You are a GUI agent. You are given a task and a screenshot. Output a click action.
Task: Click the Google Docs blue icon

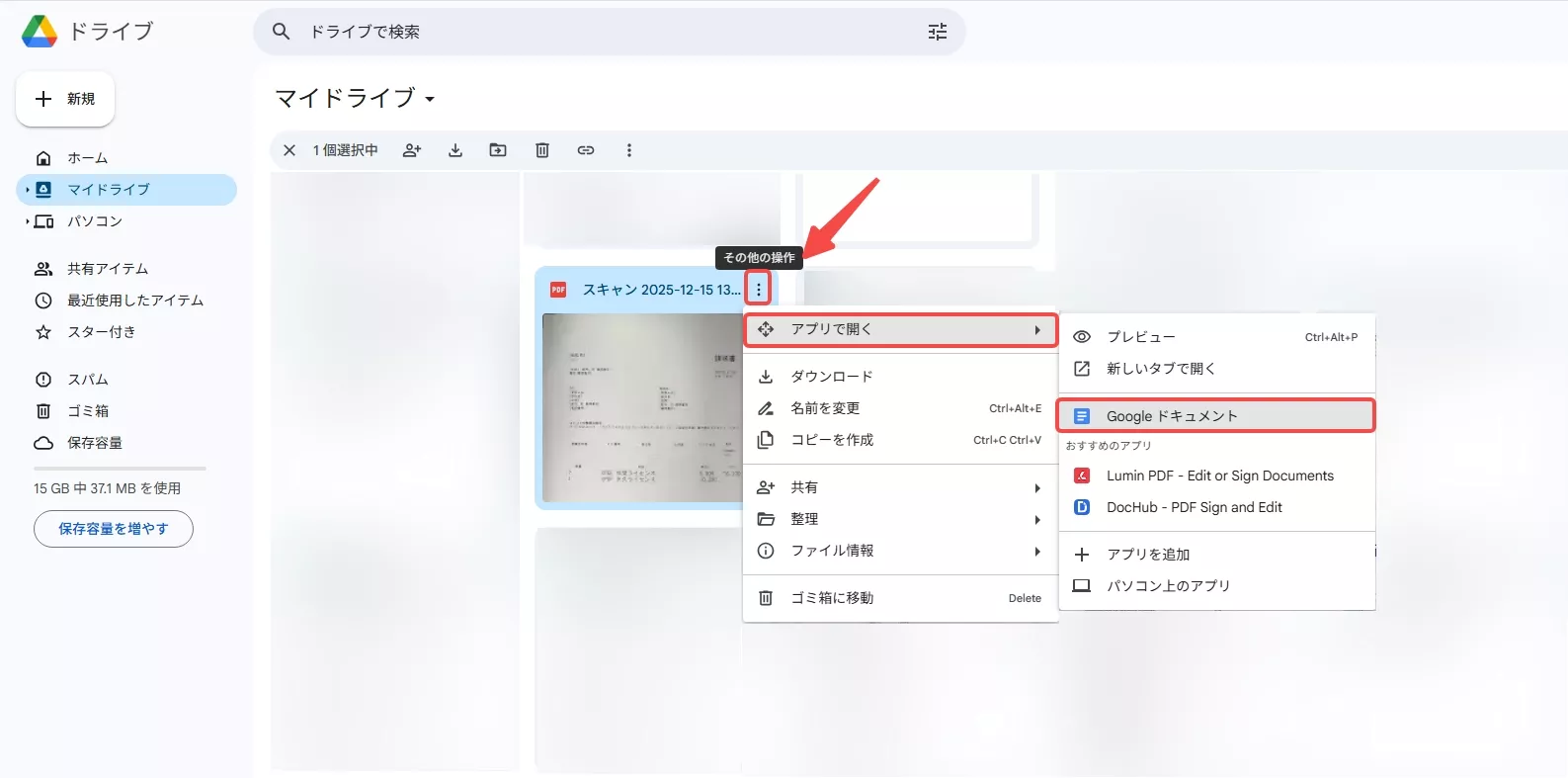click(x=1082, y=416)
